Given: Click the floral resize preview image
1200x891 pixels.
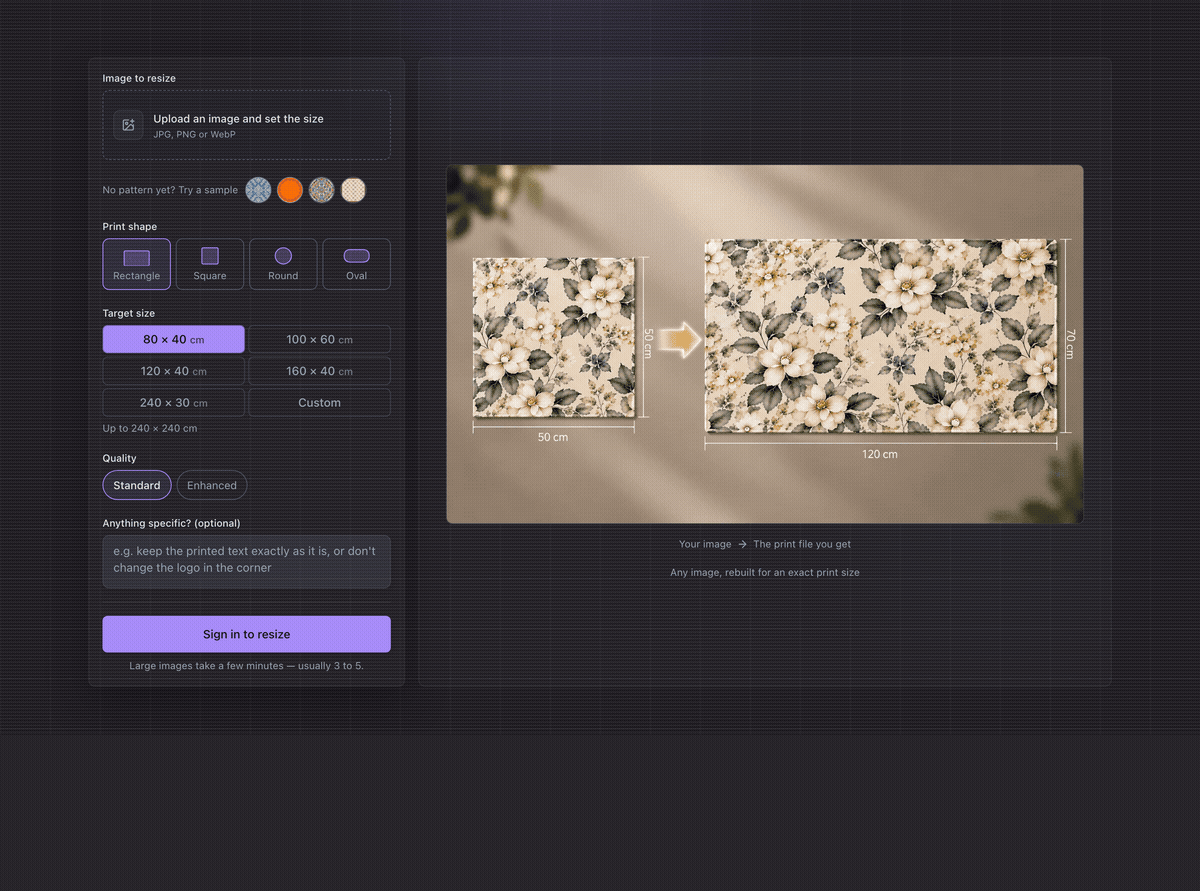Looking at the screenshot, I should 765,344.
